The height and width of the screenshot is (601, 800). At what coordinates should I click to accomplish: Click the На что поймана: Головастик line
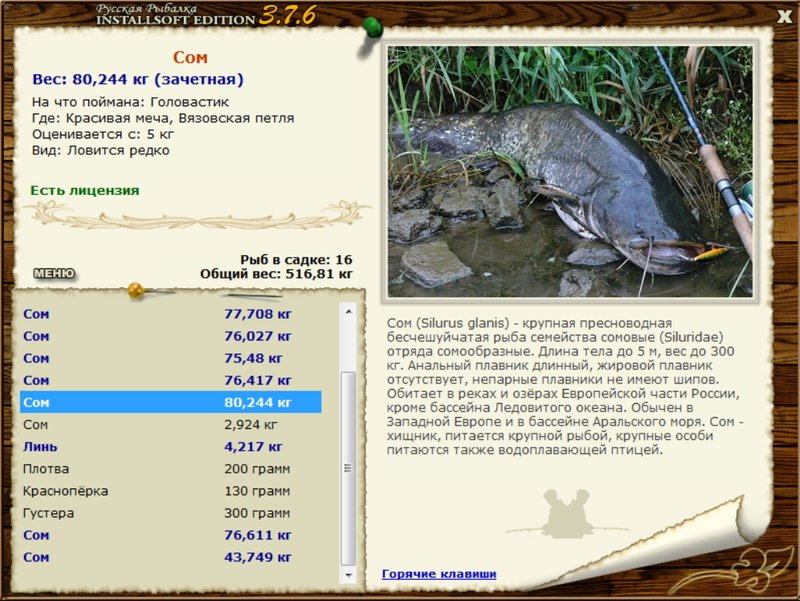click(x=131, y=102)
